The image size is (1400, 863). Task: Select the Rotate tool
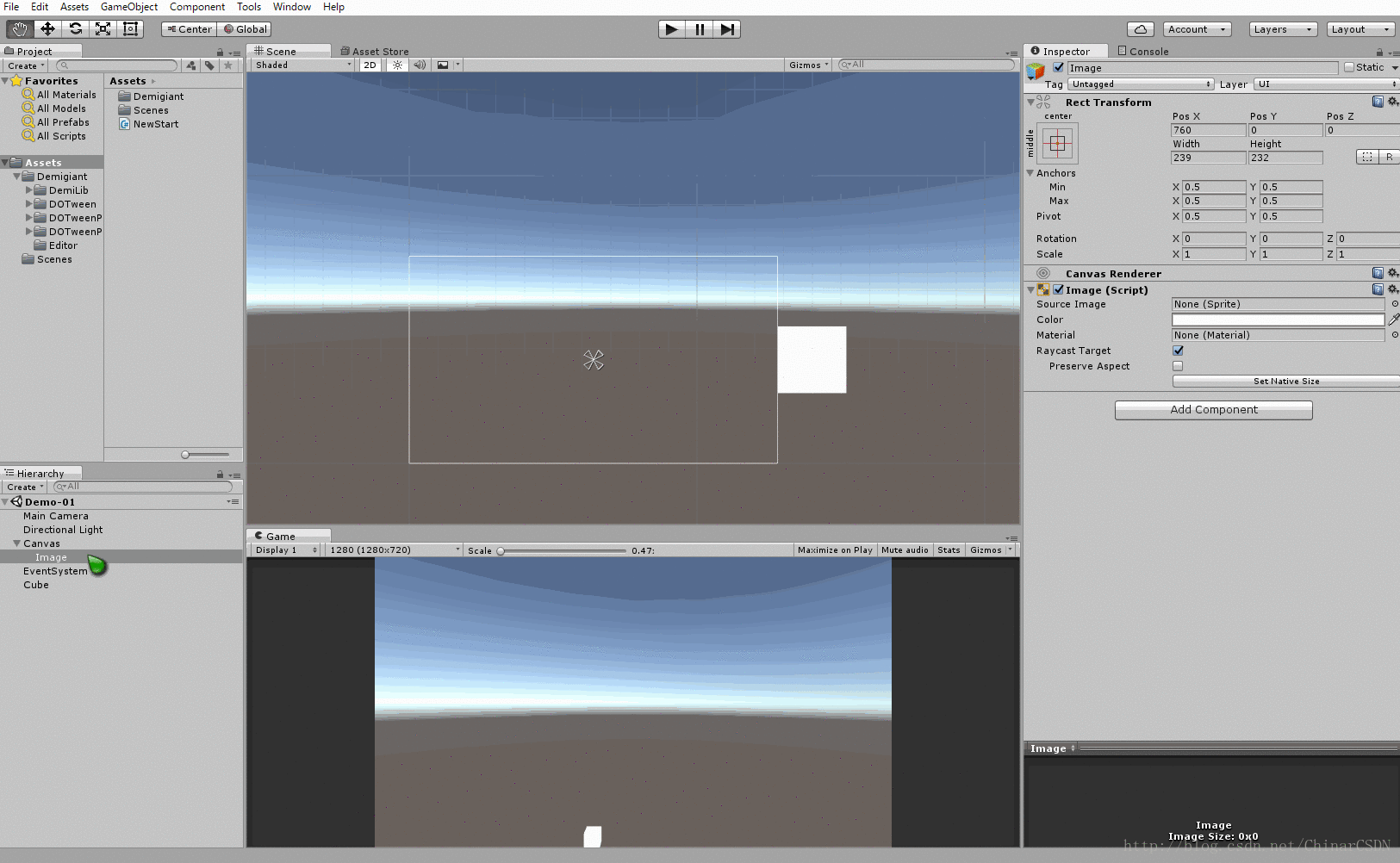pyautogui.click(x=75, y=29)
